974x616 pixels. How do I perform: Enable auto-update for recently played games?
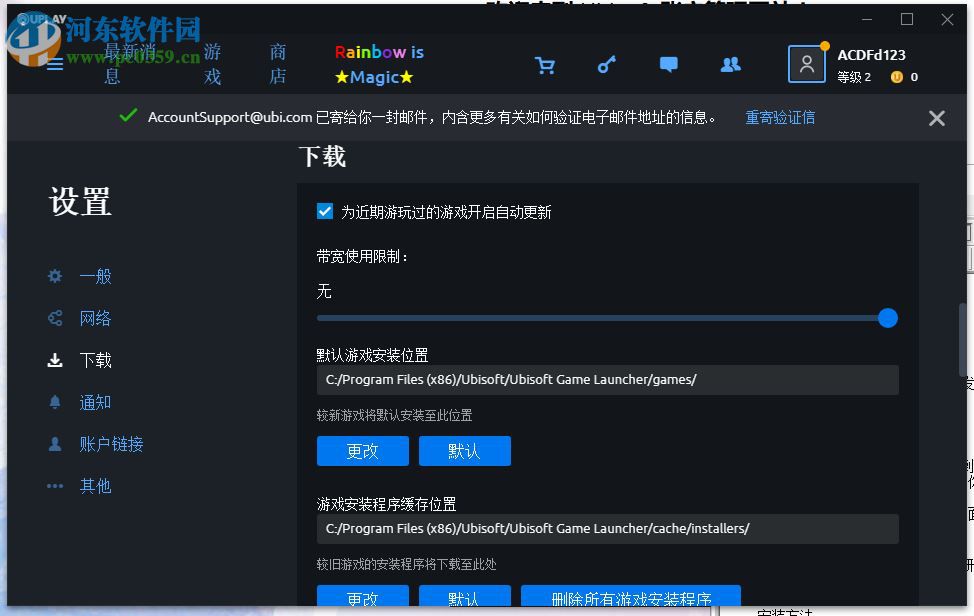[x=324, y=211]
